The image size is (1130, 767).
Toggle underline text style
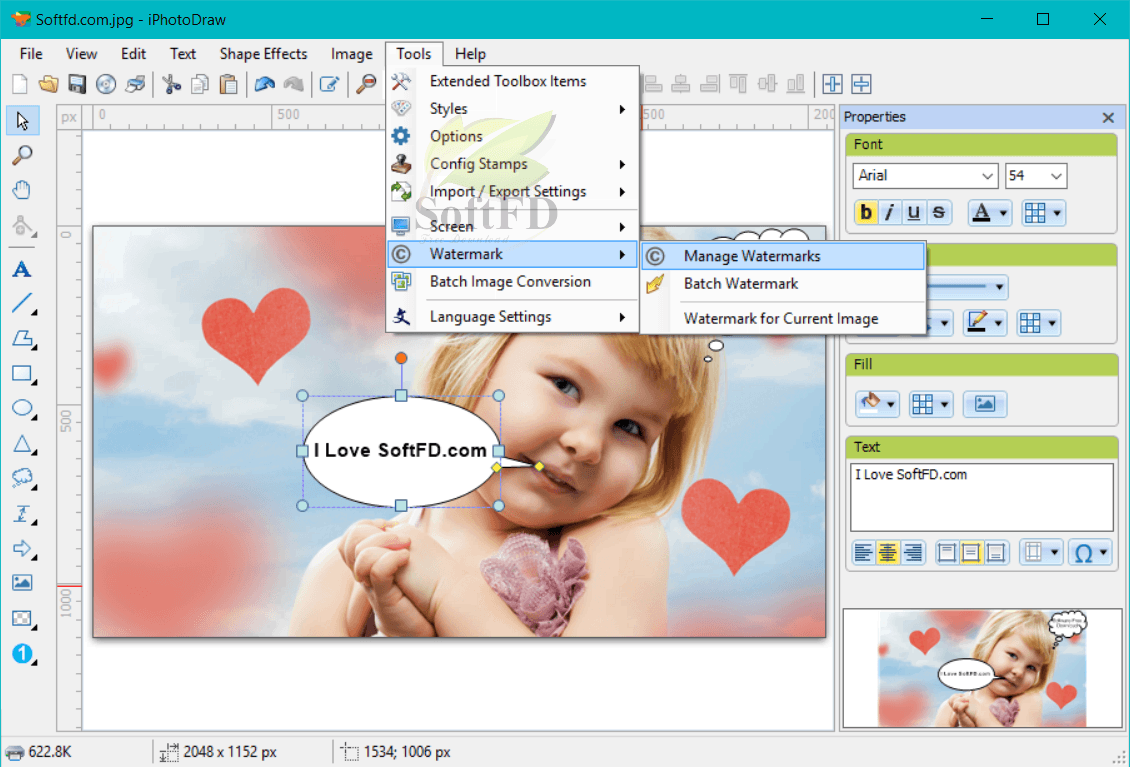(914, 213)
